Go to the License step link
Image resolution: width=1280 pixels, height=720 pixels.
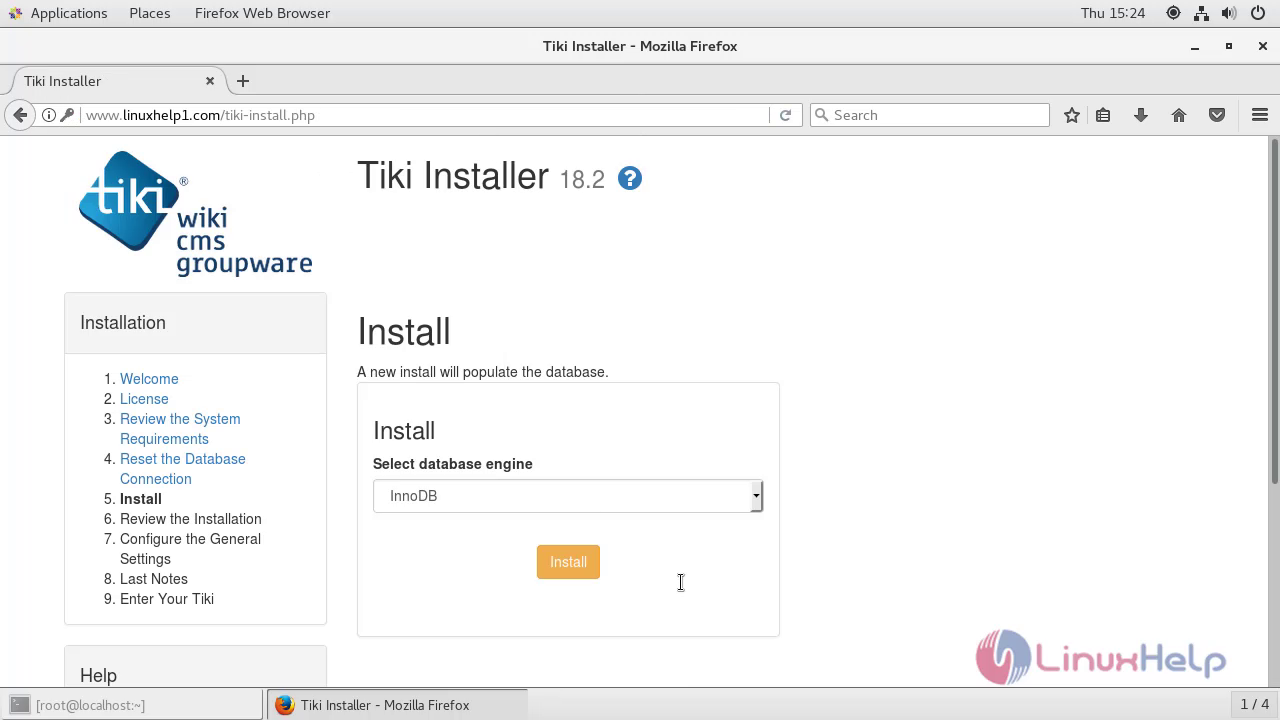coord(144,399)
